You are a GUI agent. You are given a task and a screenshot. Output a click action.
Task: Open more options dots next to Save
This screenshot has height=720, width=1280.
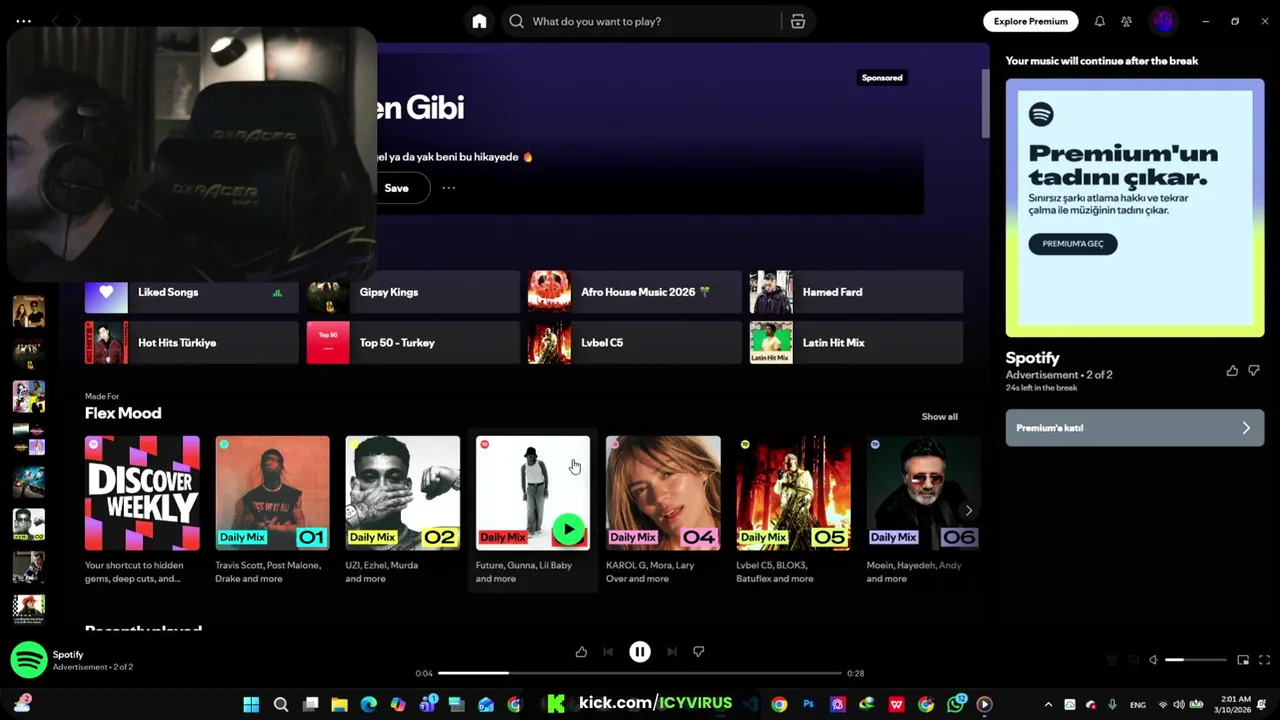(x=449, y=188)
